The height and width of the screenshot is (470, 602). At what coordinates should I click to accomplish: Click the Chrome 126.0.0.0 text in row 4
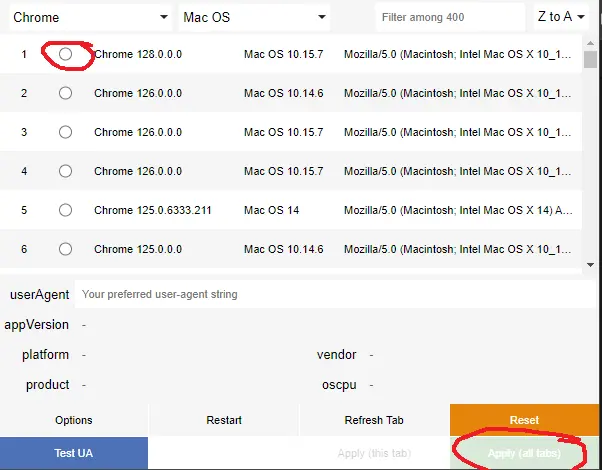coord(138,171)
